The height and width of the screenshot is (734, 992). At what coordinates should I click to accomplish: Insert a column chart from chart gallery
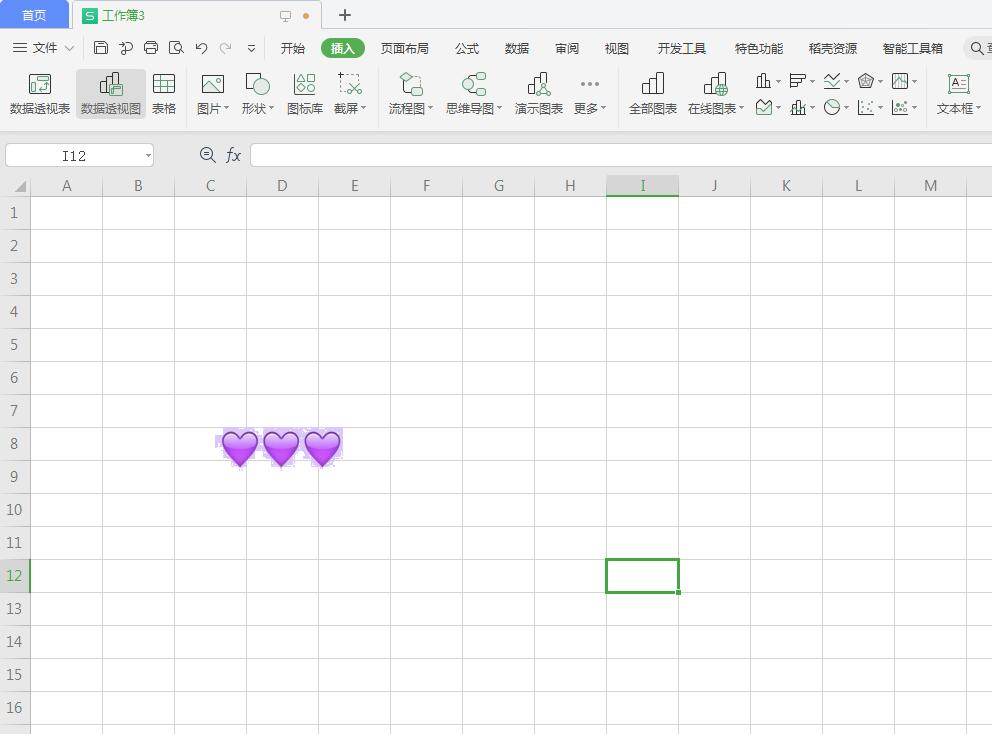coord(764,81)
